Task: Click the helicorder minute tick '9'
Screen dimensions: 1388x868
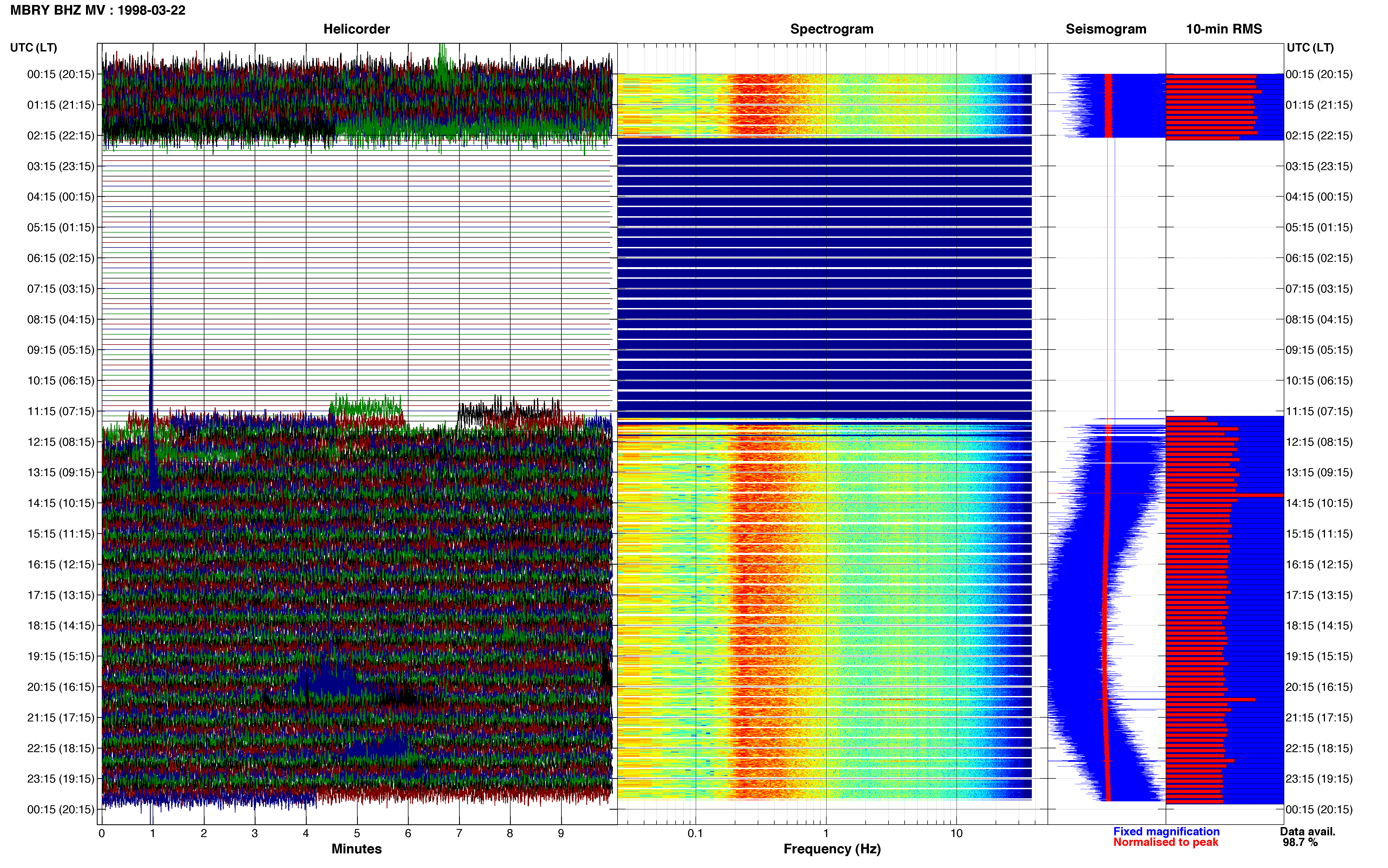Action: point(561,833)
